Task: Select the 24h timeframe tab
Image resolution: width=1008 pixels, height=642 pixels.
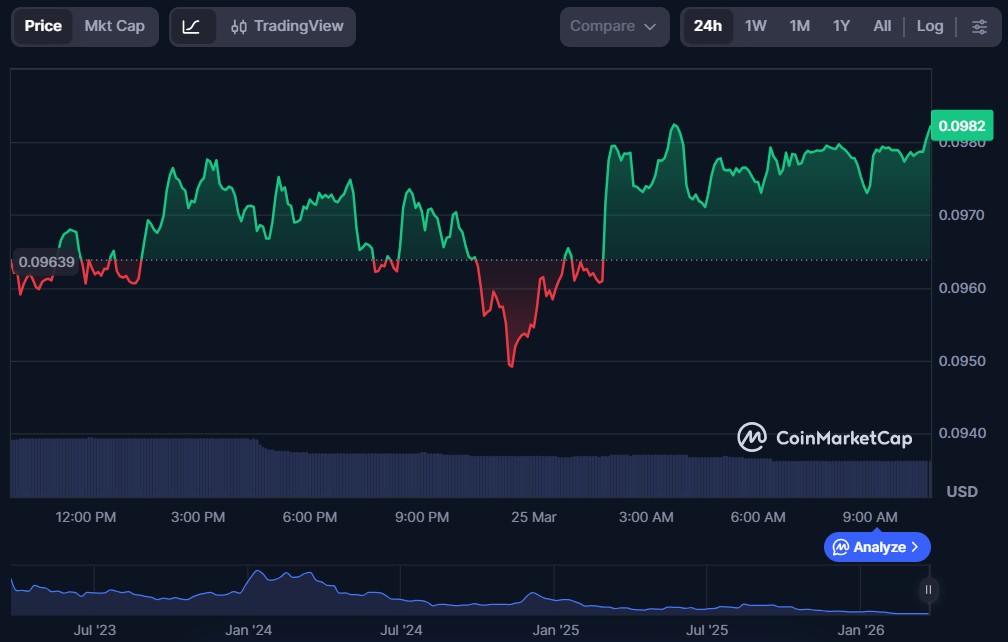Action: point(708,27)
